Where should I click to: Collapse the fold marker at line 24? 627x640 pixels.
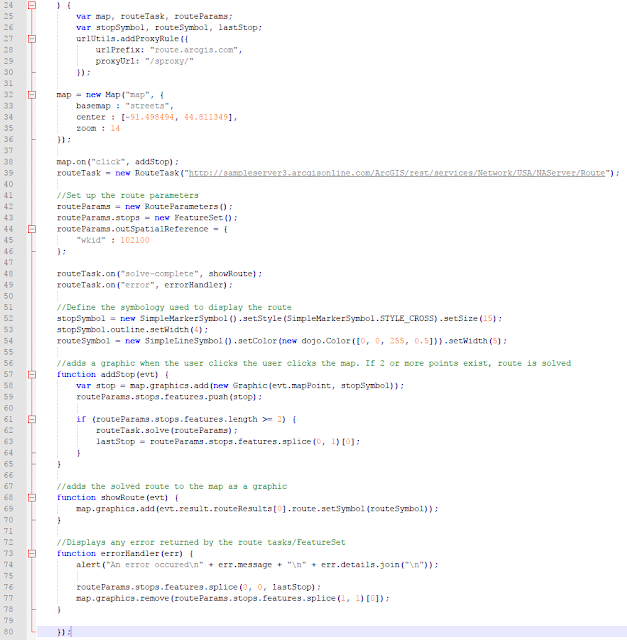[x=32, y=5]
